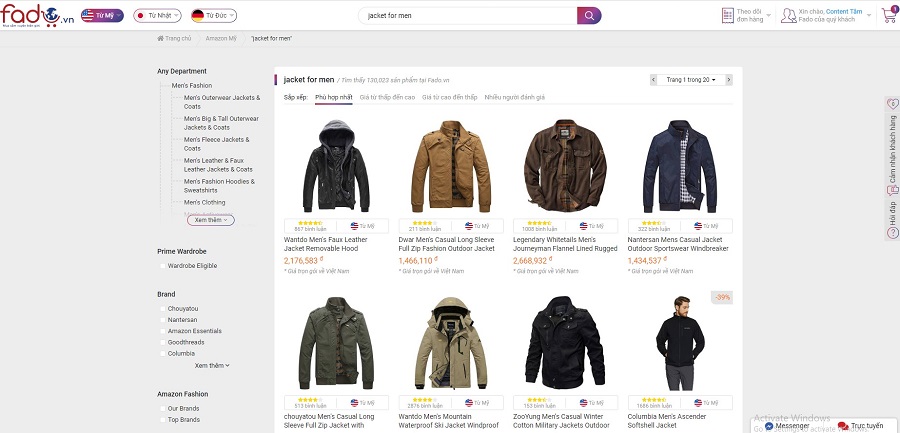The width and height of the screenshot is (900, 433).
Task: Select the Từ Nhật Japan store
Action: 157,16
